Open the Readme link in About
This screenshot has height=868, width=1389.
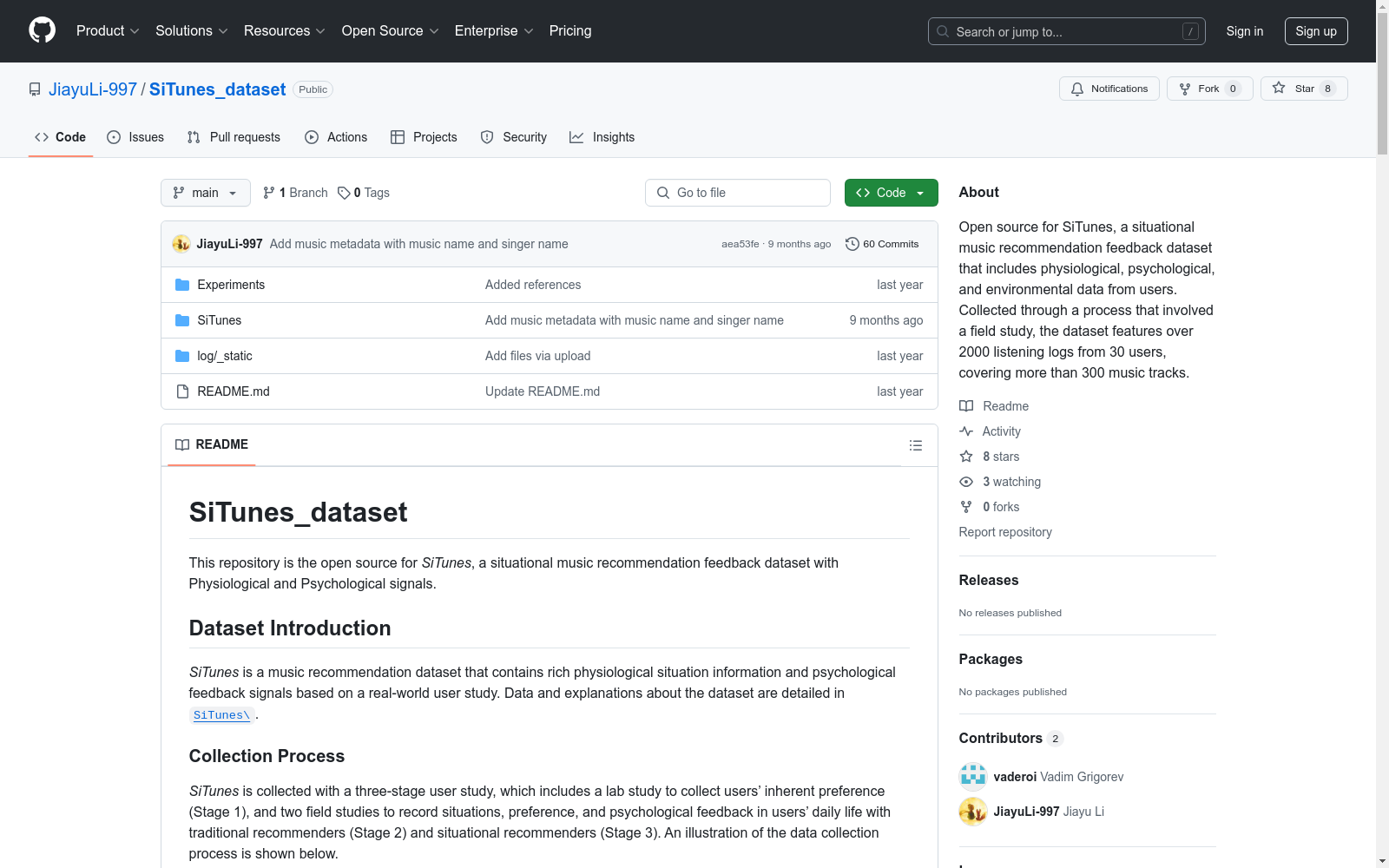(994, 406)
